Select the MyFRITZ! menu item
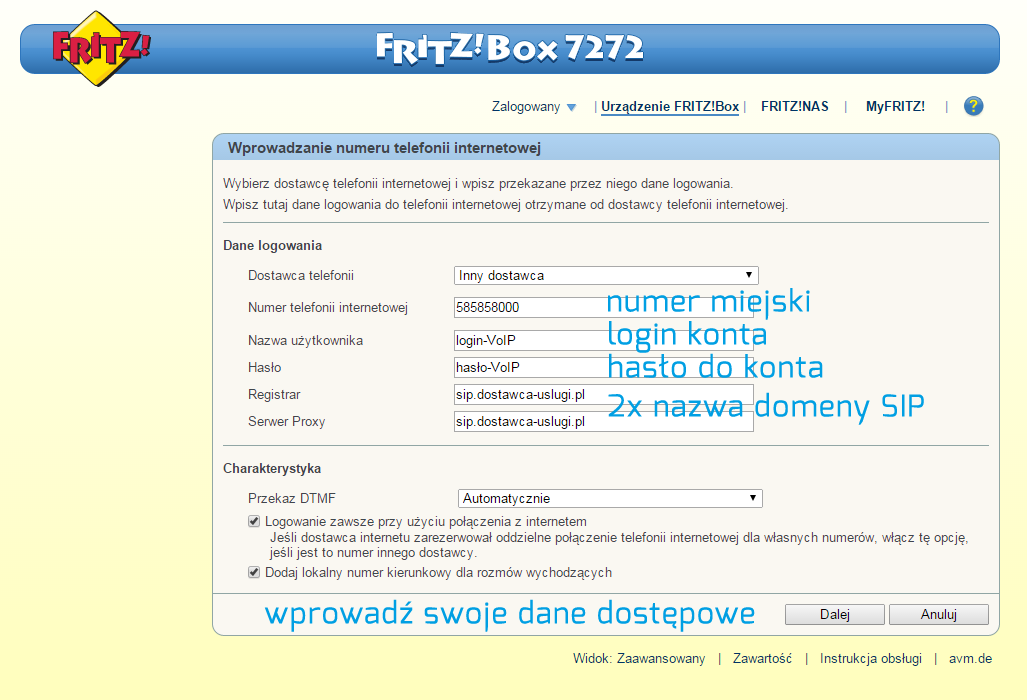Image resolution: width=1027 pixels, height=700 pixels. tap(895, 105)
